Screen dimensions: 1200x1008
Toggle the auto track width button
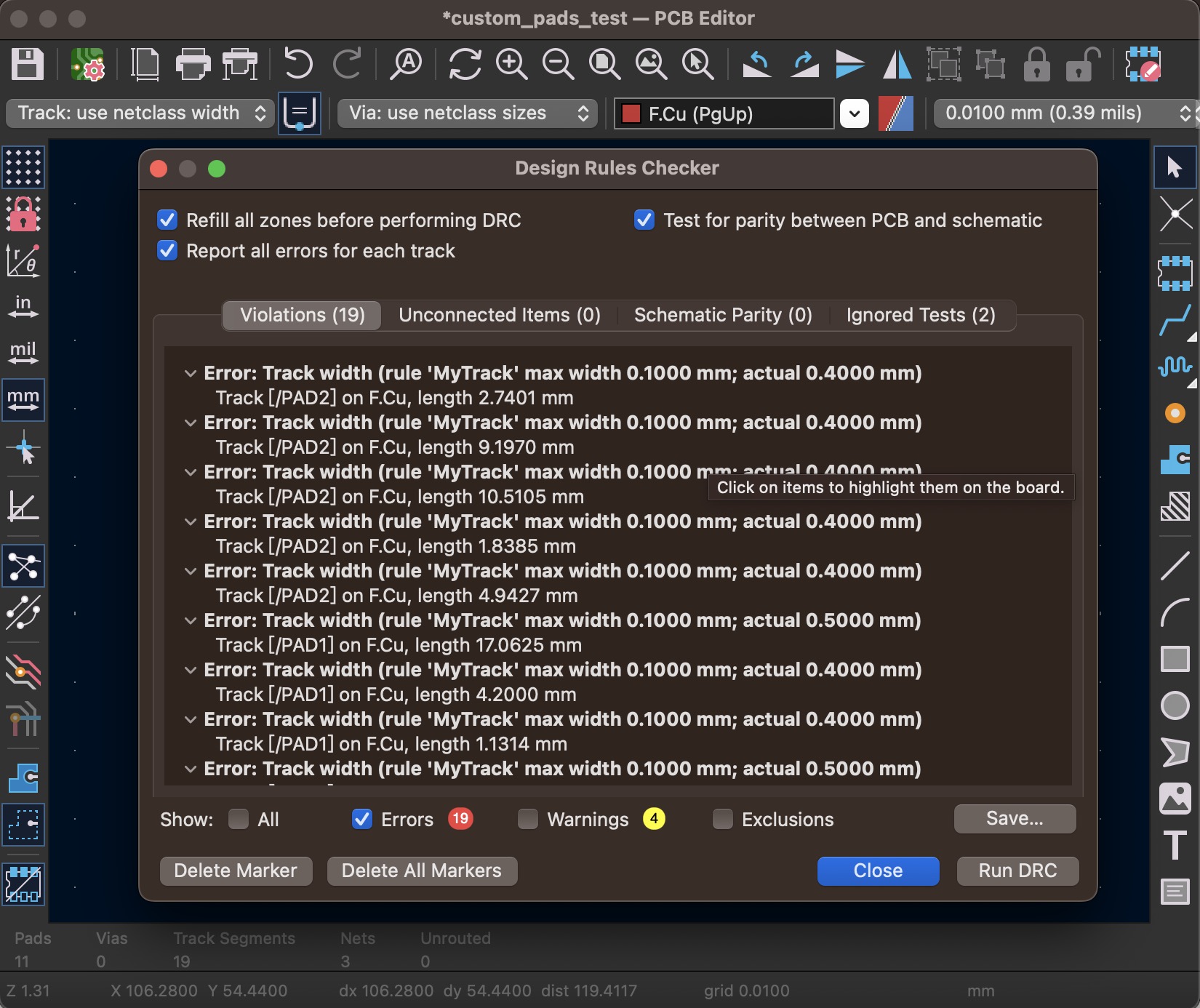[x=300, y=113]
